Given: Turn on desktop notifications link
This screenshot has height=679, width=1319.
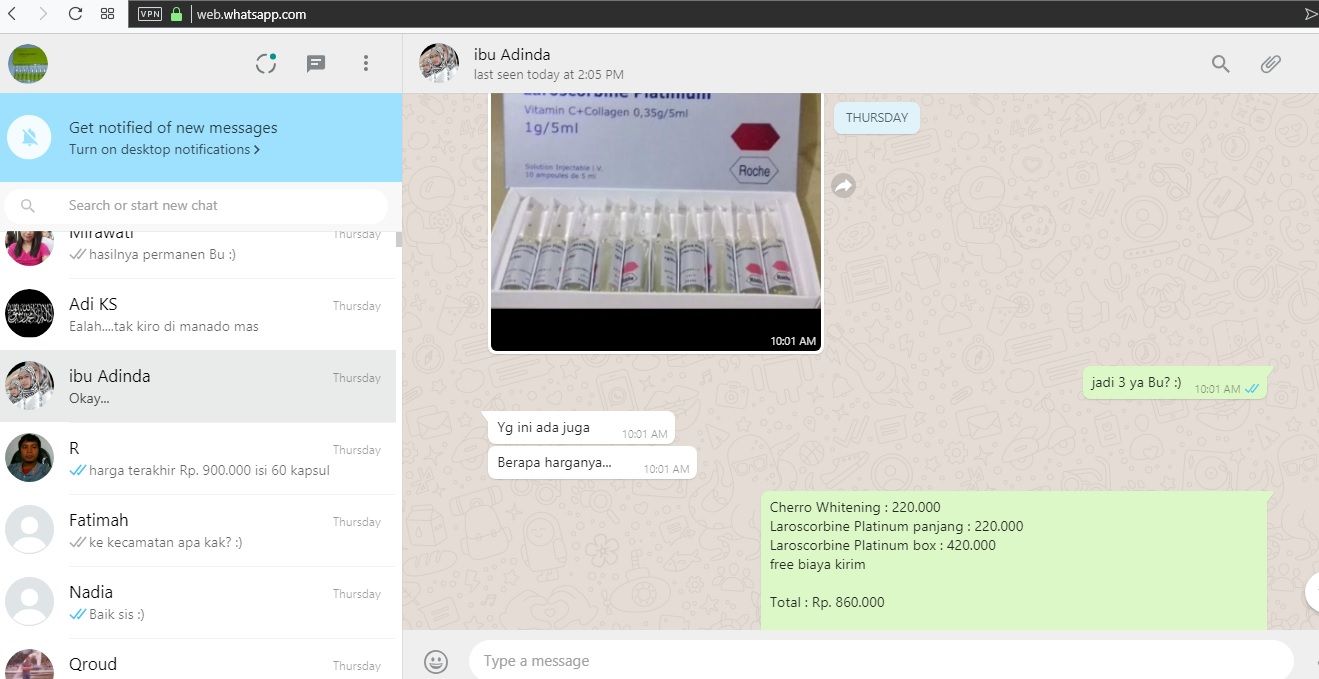Looking at the screenshot, I should pyautogui.click(x=165, y=149).
